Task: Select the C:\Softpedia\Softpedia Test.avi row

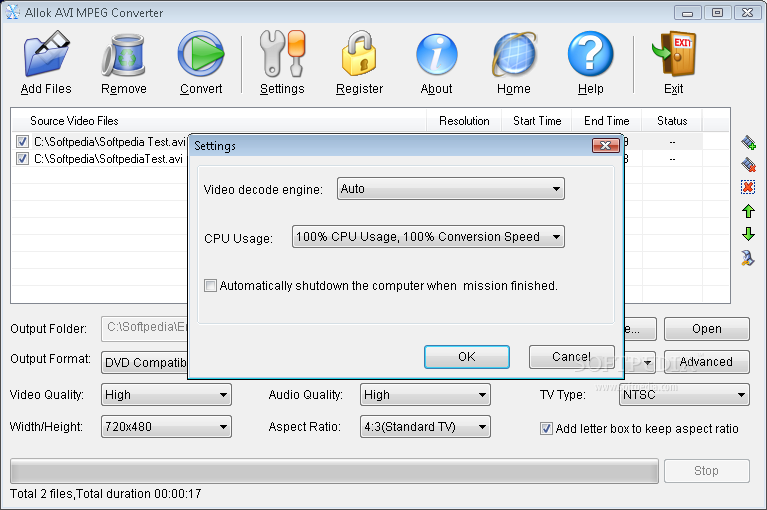Action: pyautogui.click(x=110, y=142)
